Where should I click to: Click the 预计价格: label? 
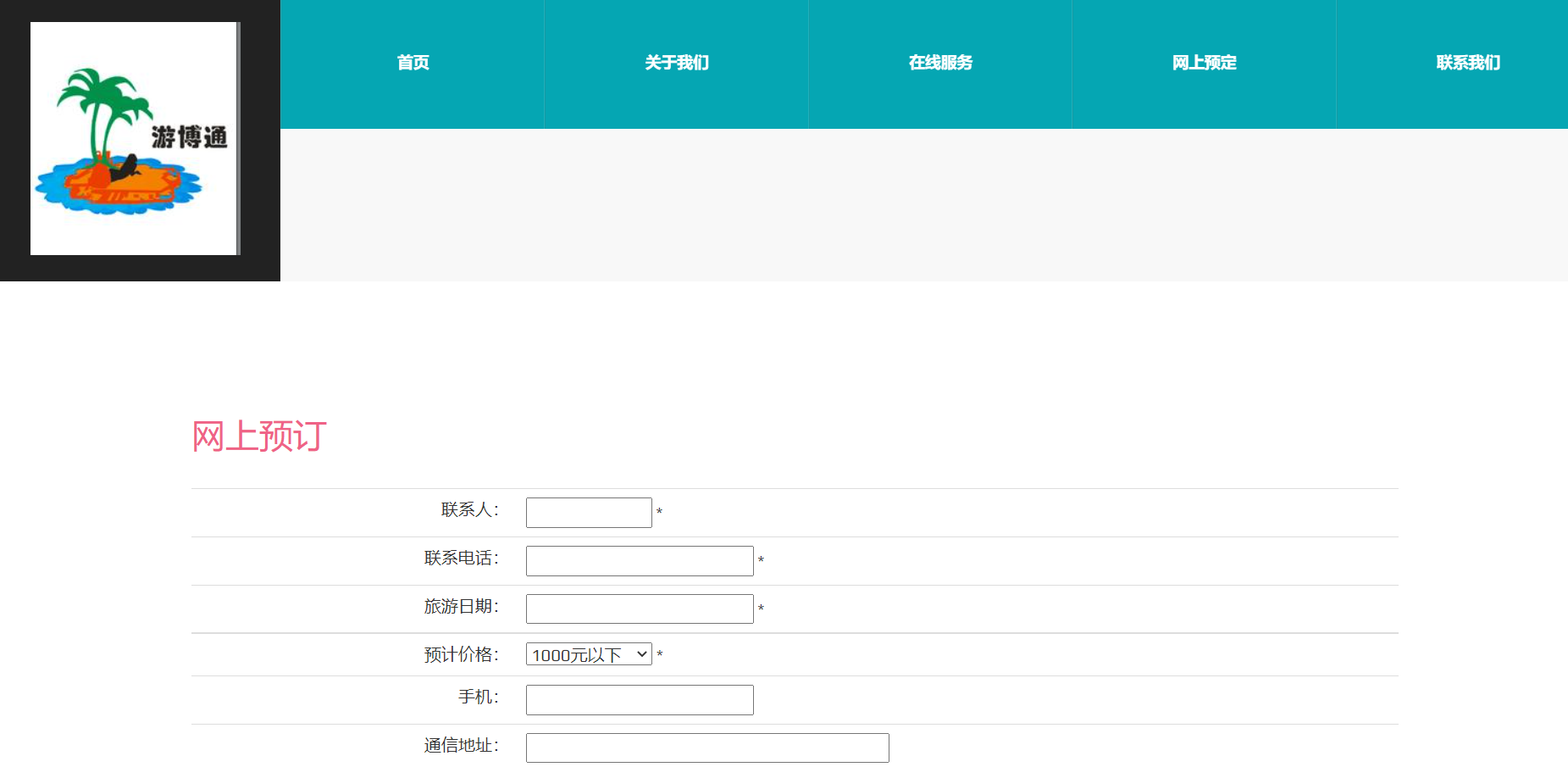462,654
